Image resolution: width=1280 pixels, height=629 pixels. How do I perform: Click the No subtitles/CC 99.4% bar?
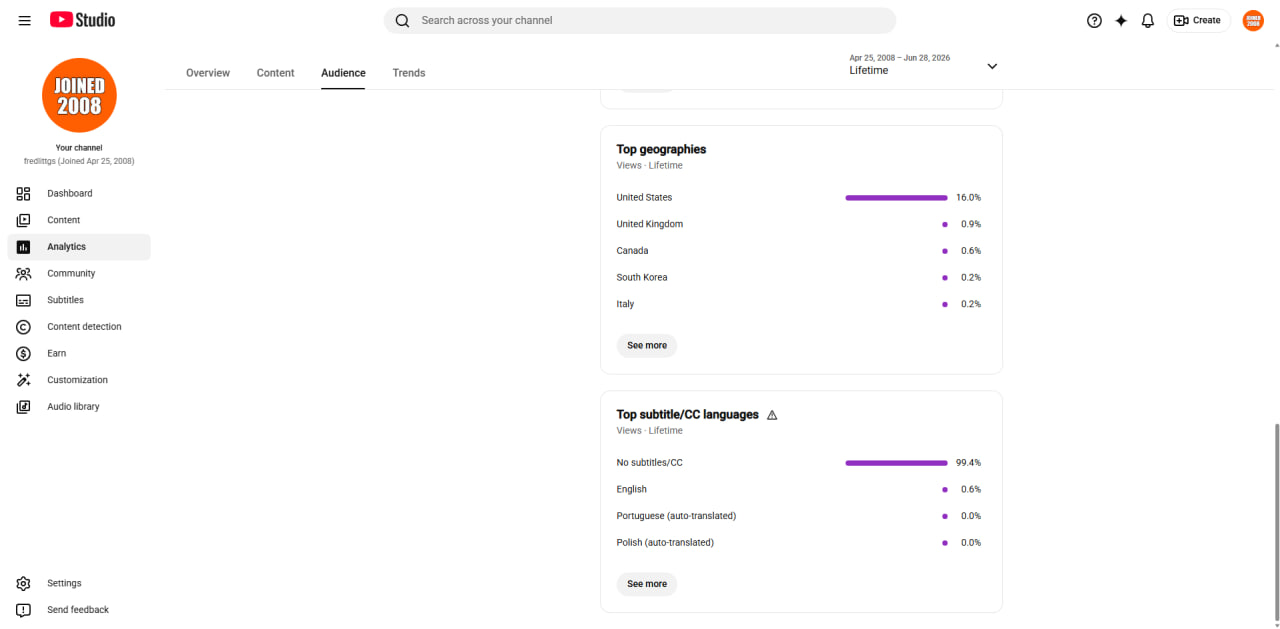pos(896,463)
